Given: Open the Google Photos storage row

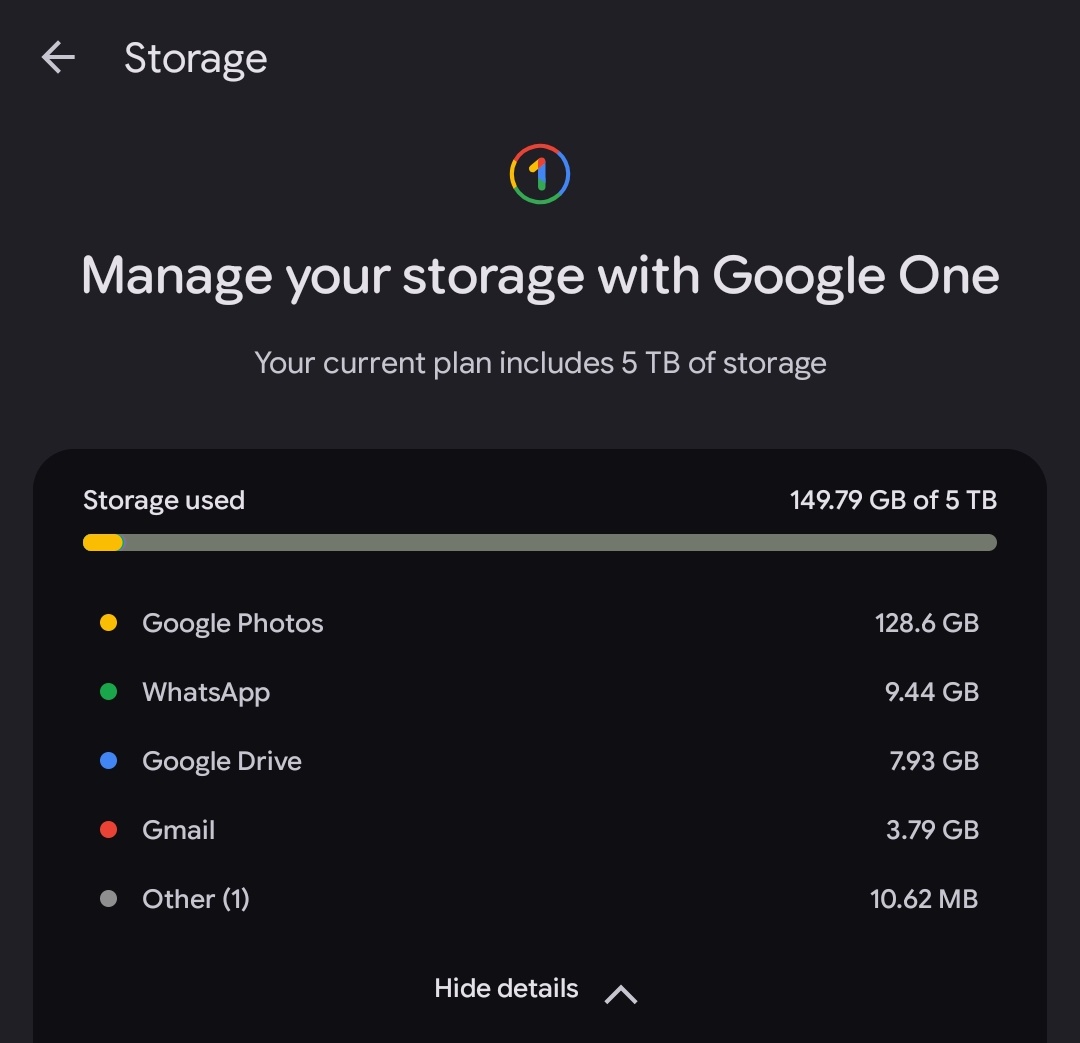Looking at the screenshot, I should click(x=539, y=623).
